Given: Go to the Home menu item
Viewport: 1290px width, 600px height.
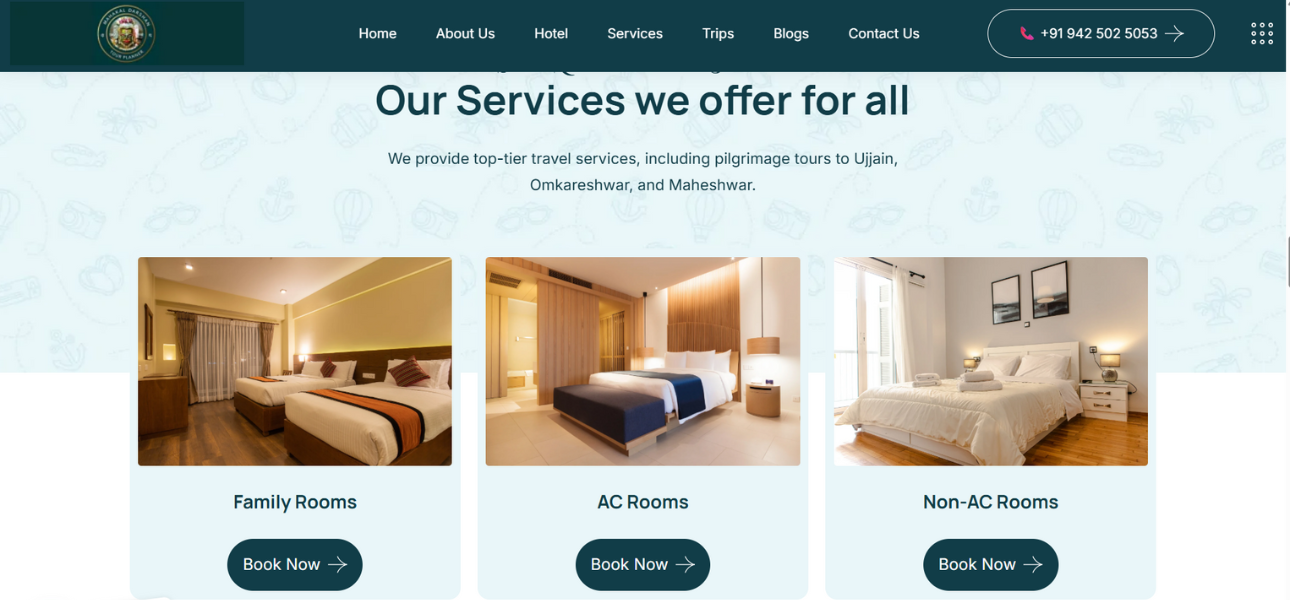Looking at the screenshot, I should [378, 33].
